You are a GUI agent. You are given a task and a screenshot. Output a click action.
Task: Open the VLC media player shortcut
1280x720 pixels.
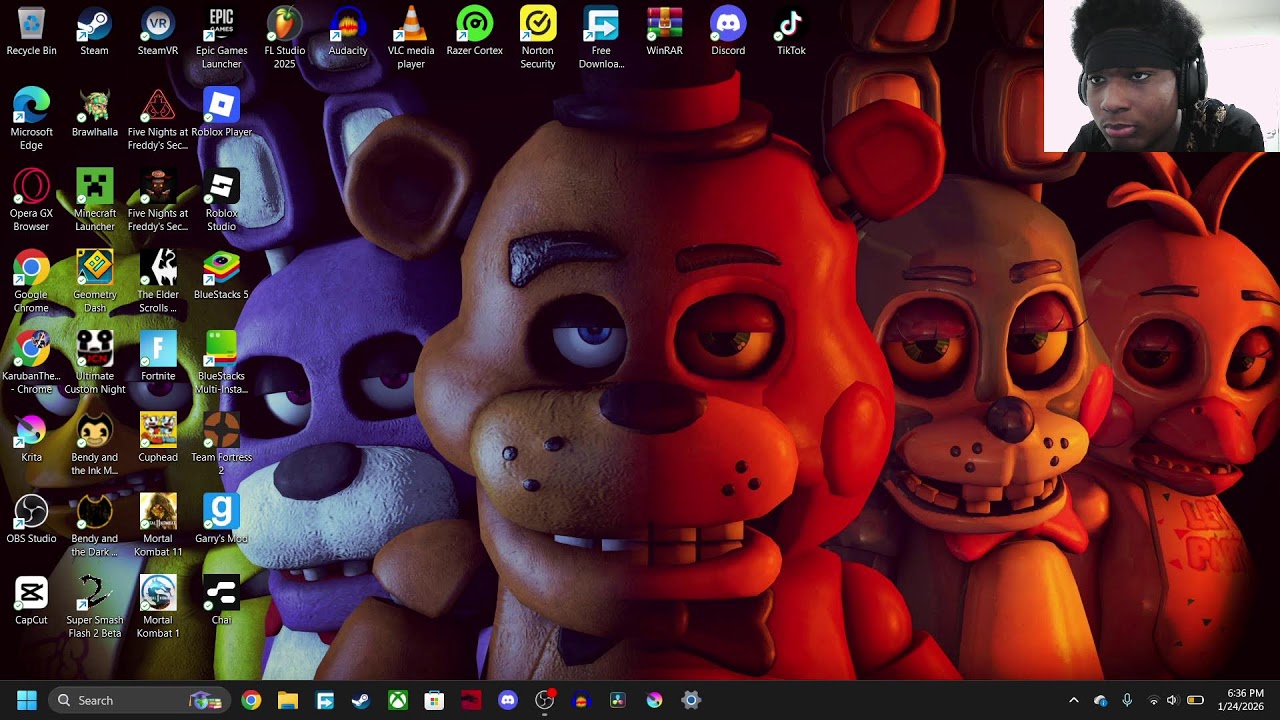coord(411,39)
